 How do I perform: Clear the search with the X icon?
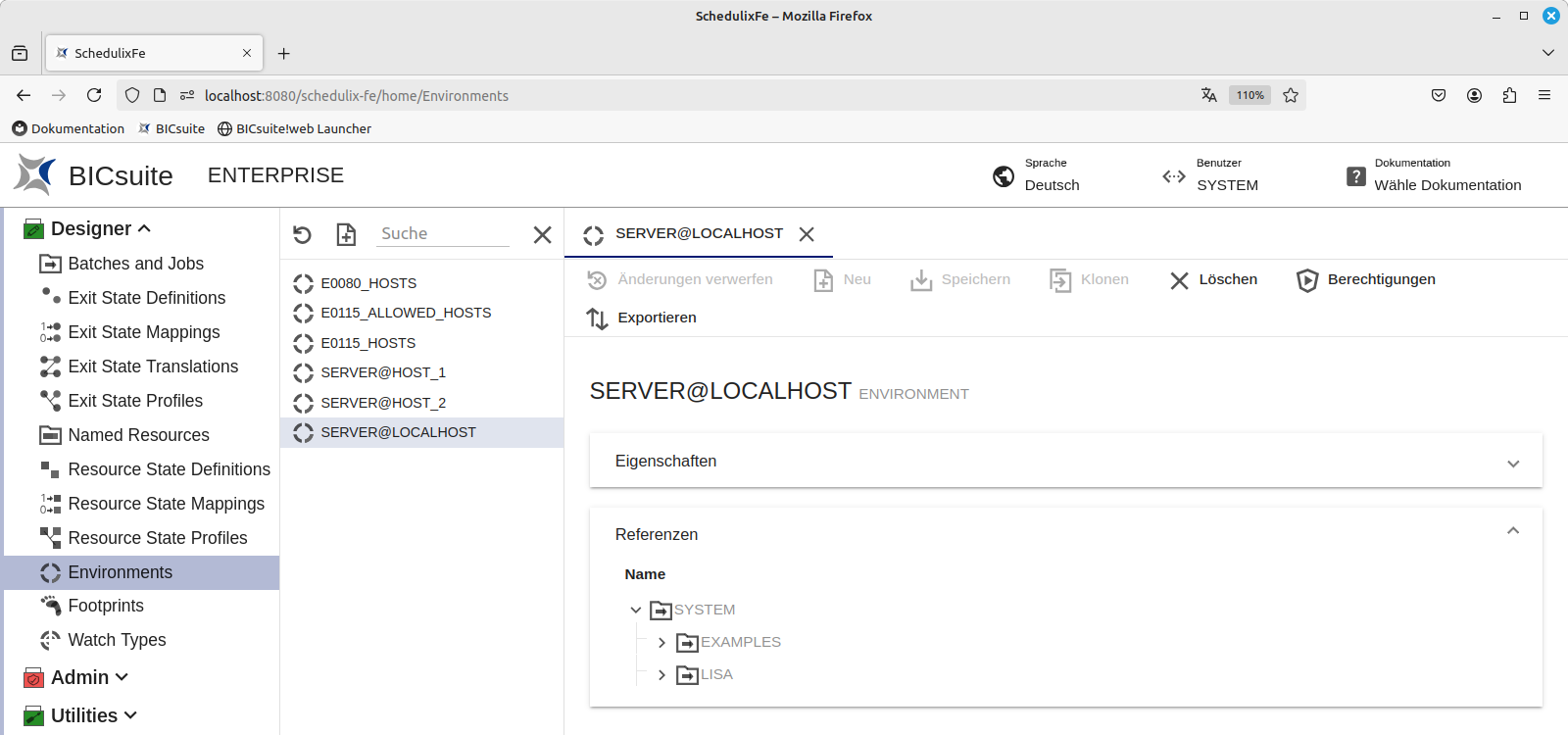(x=542, y=234)
